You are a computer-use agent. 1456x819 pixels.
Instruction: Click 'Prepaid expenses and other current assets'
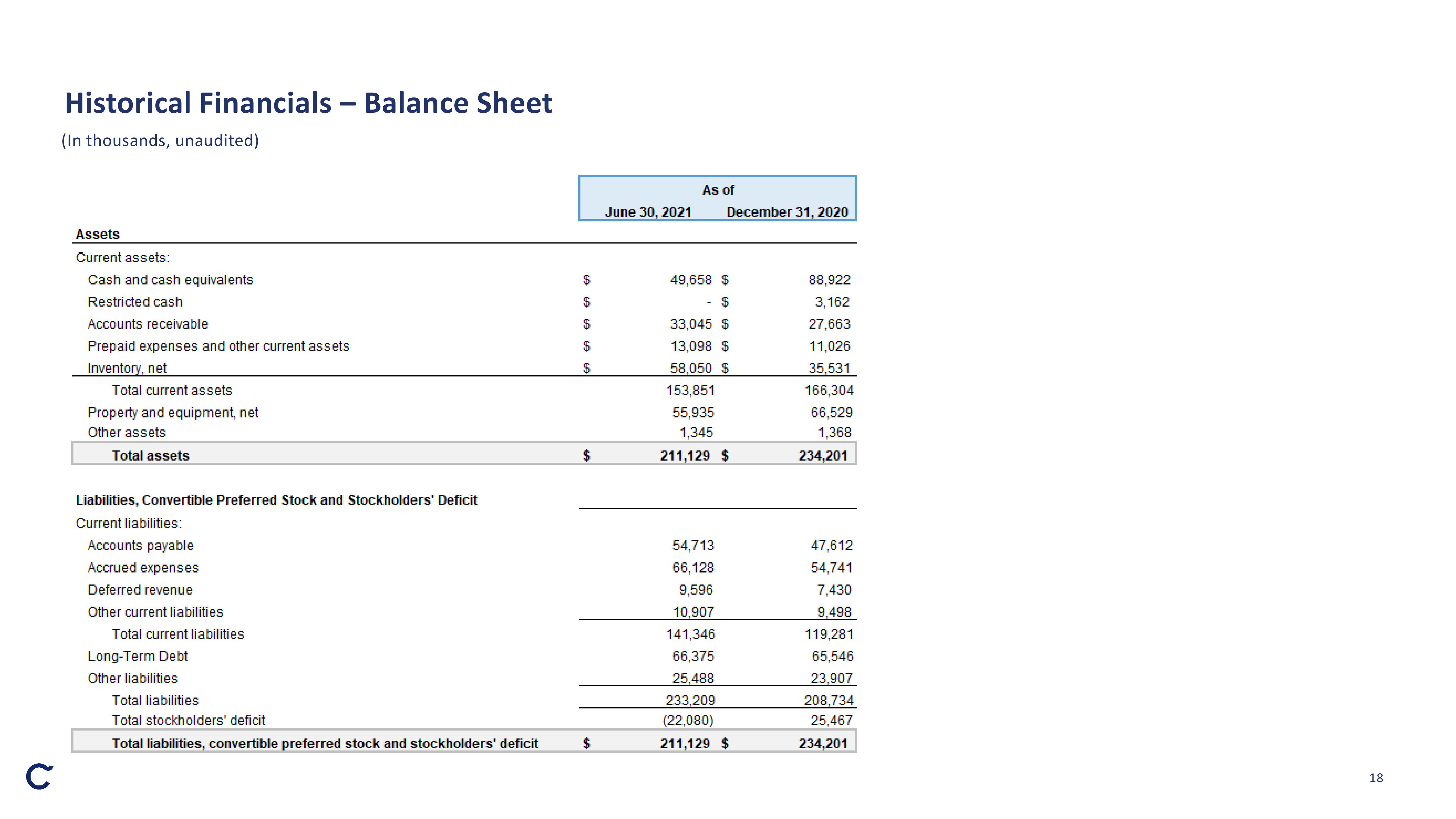click(x=219, y=346)
